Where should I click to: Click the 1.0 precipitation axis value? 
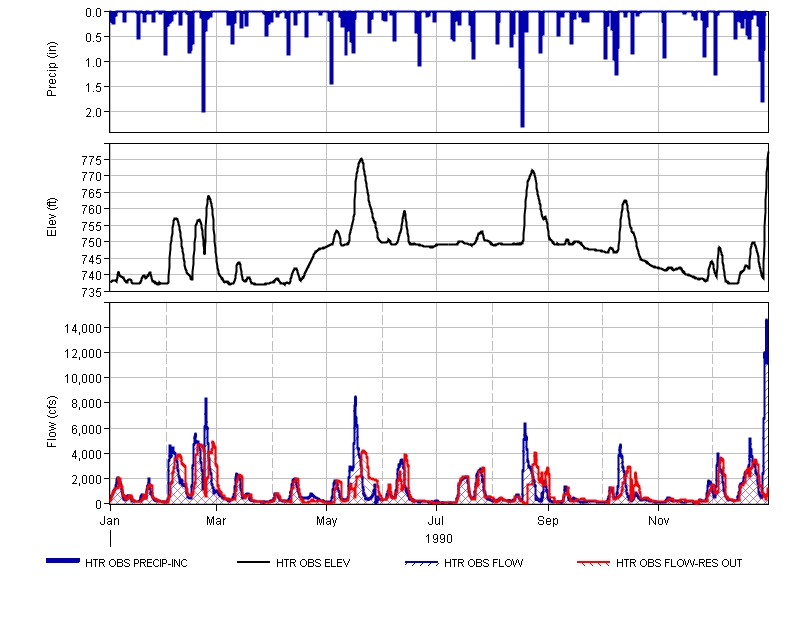coord(94,62)
